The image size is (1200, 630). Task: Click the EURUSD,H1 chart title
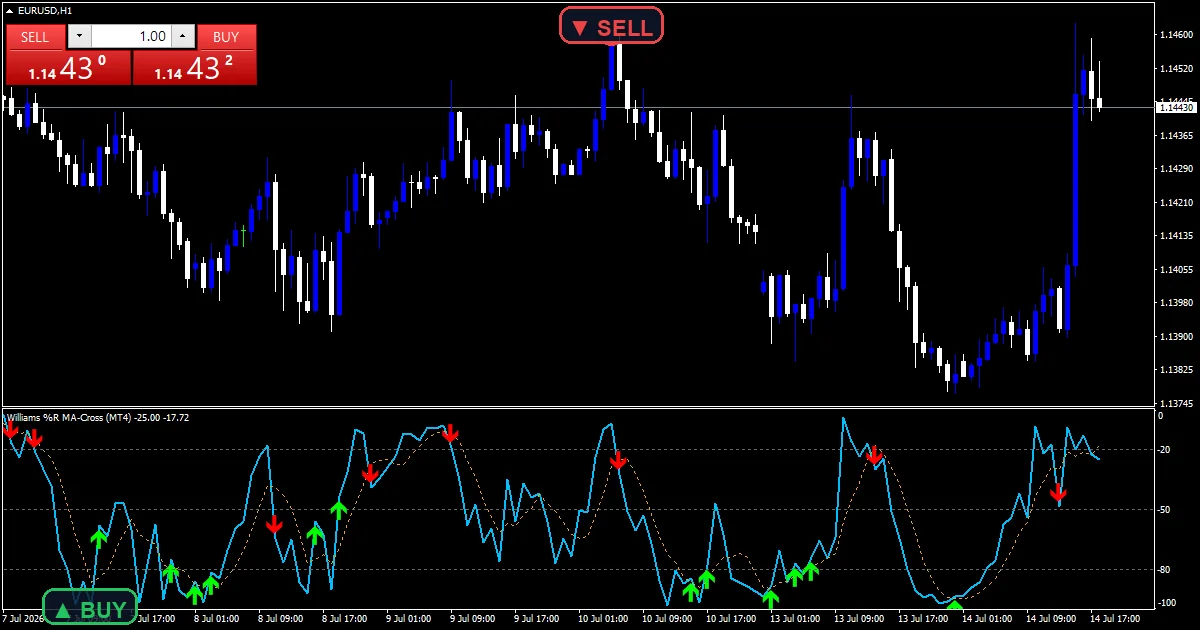pos(44,10)
